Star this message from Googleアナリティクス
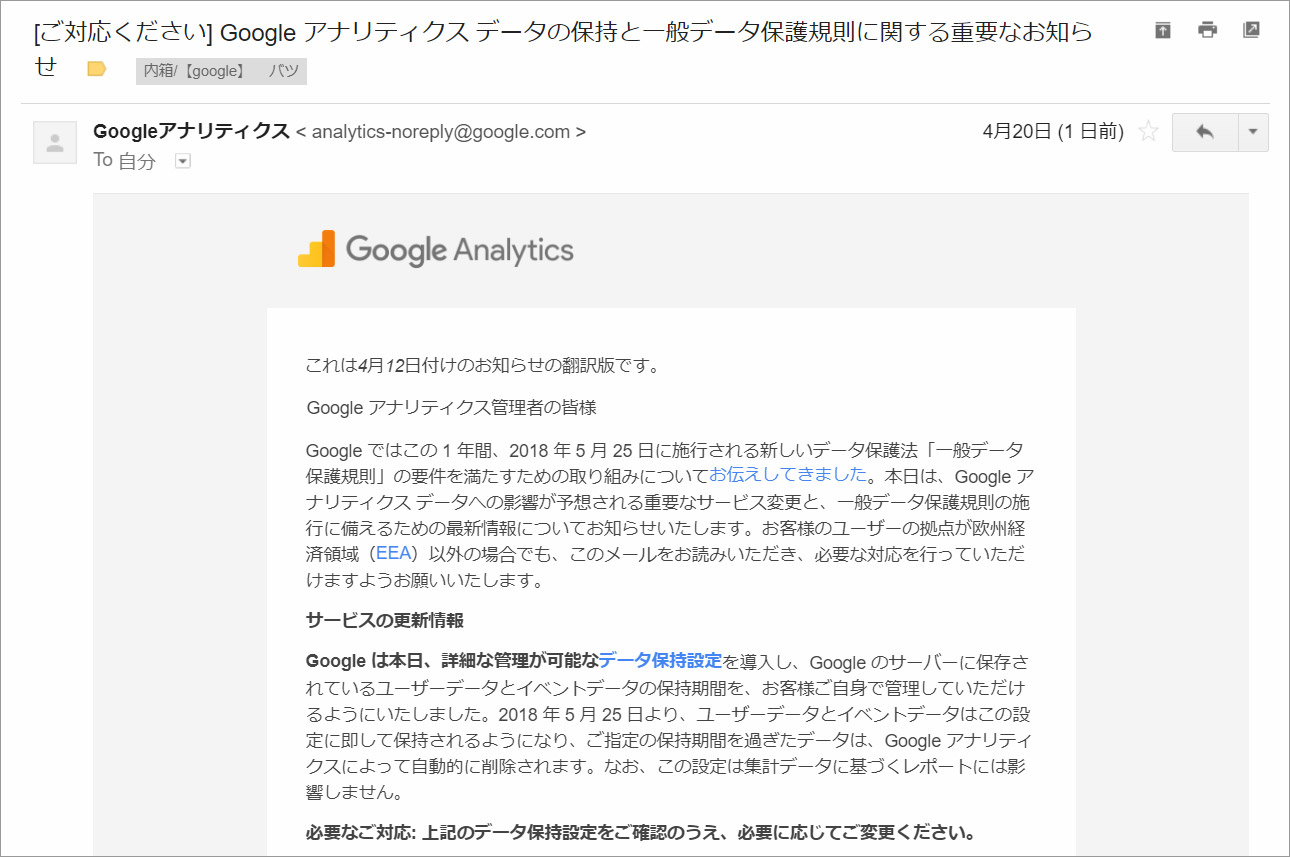Viewport: 1290px width, 857px height. (1149, 131)
